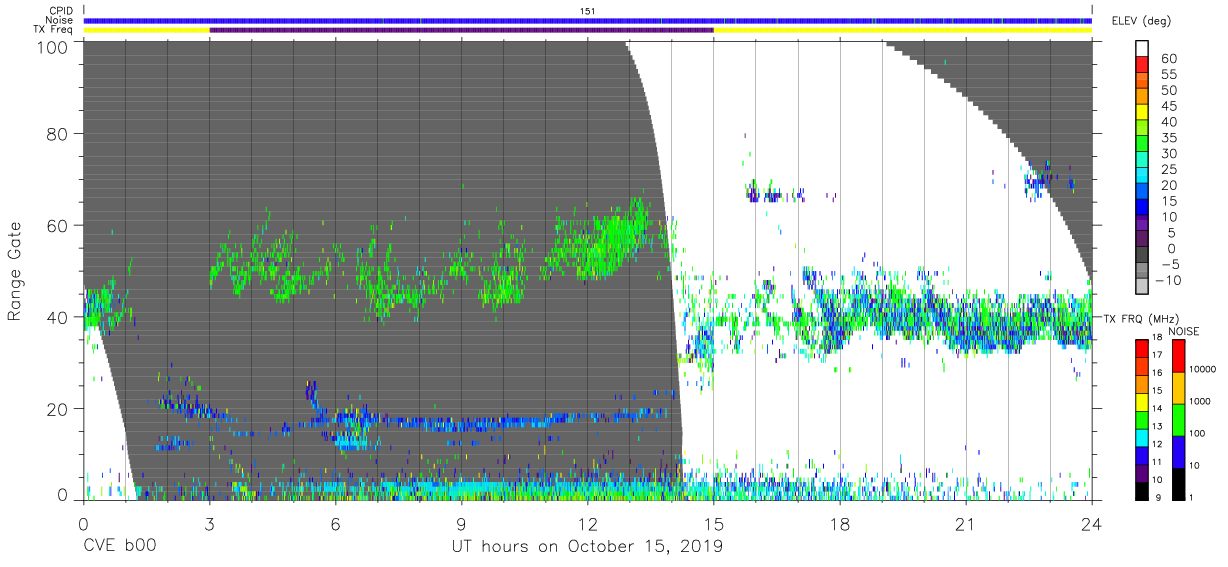The height and width of the screenshot is (567, 1228).
Task: Click the CVE b00 radar beam label
Action: 119,547
